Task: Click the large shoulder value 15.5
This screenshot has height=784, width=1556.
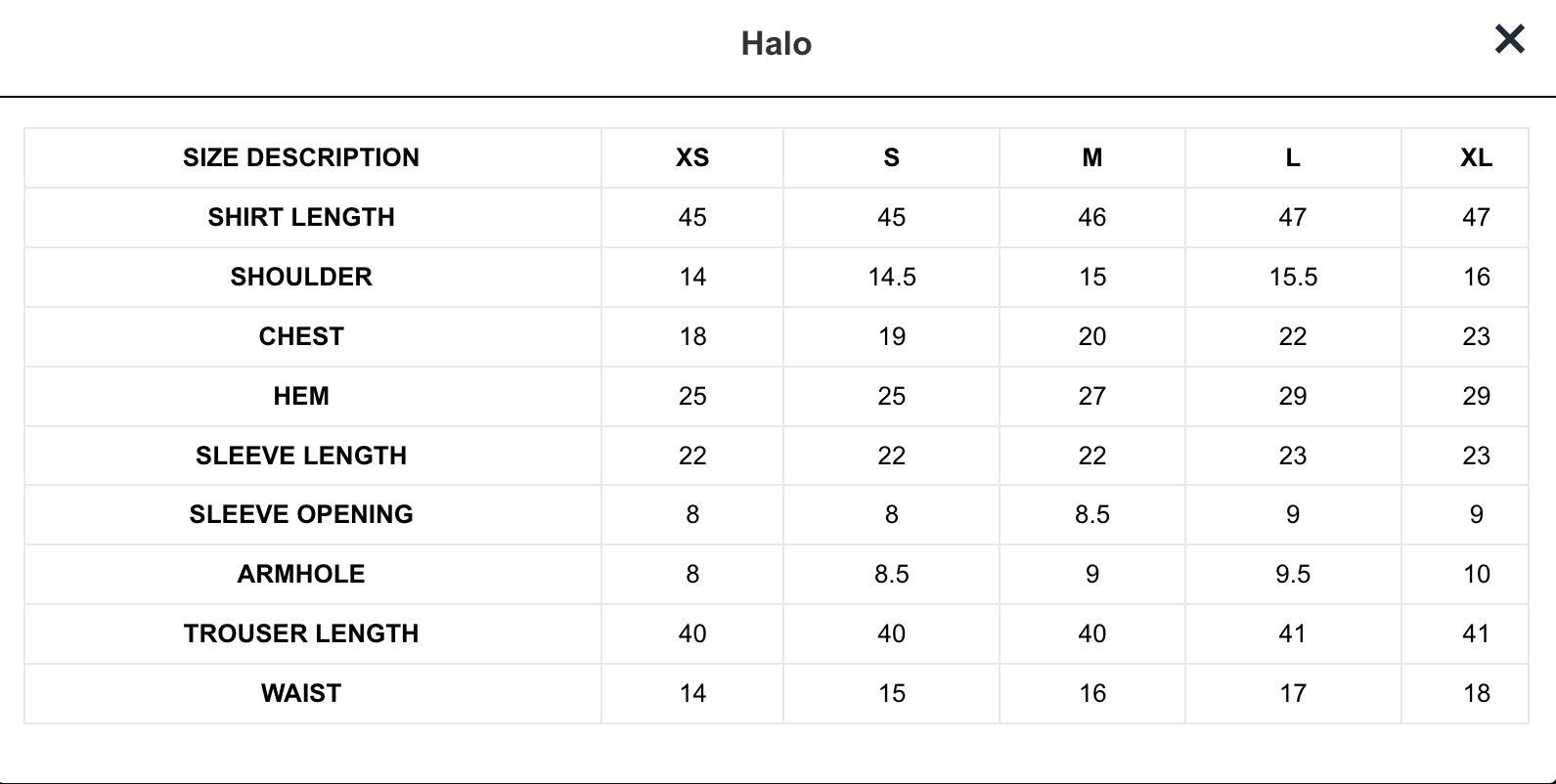Action: 1293,277
